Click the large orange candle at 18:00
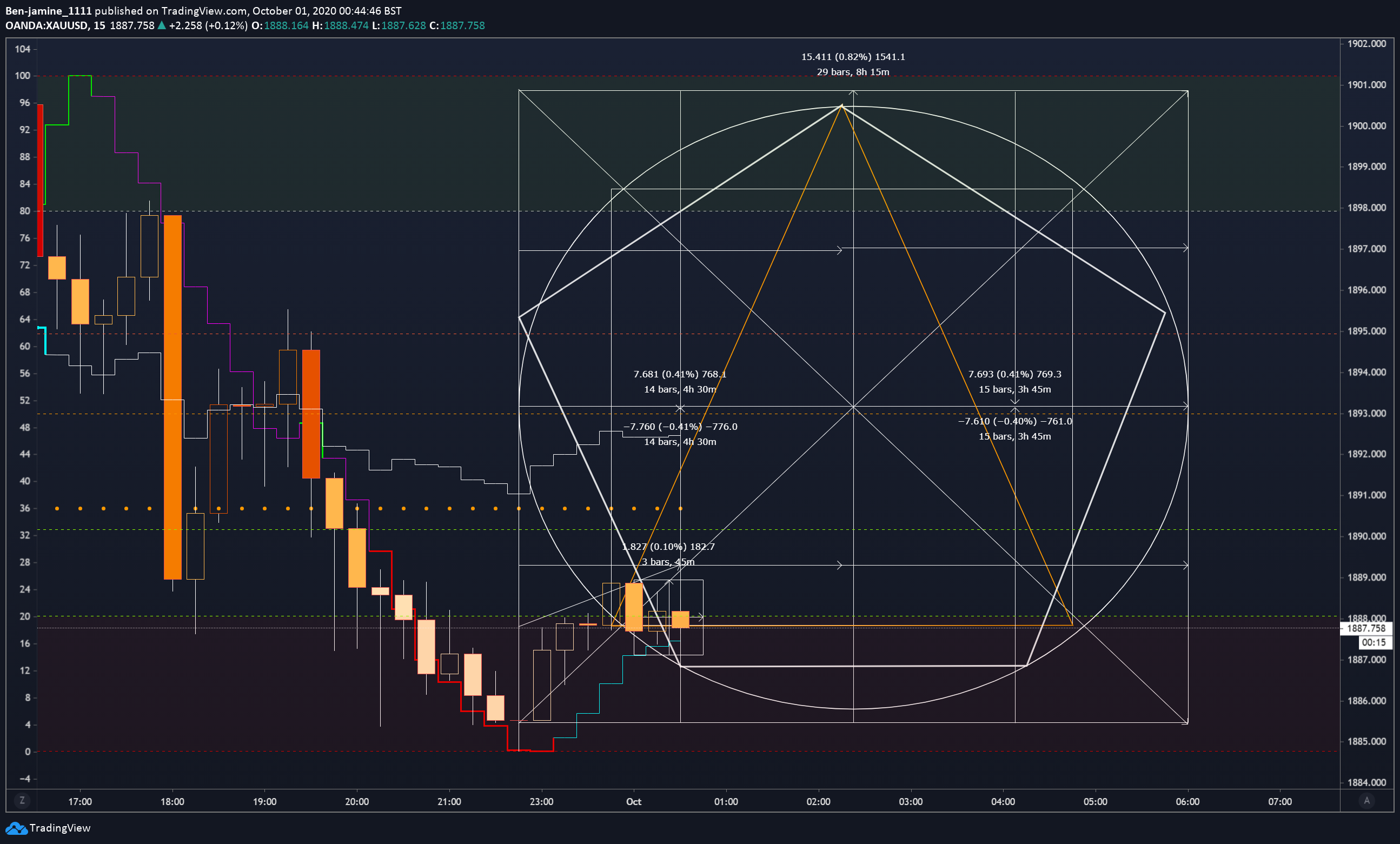 point(172,397)
